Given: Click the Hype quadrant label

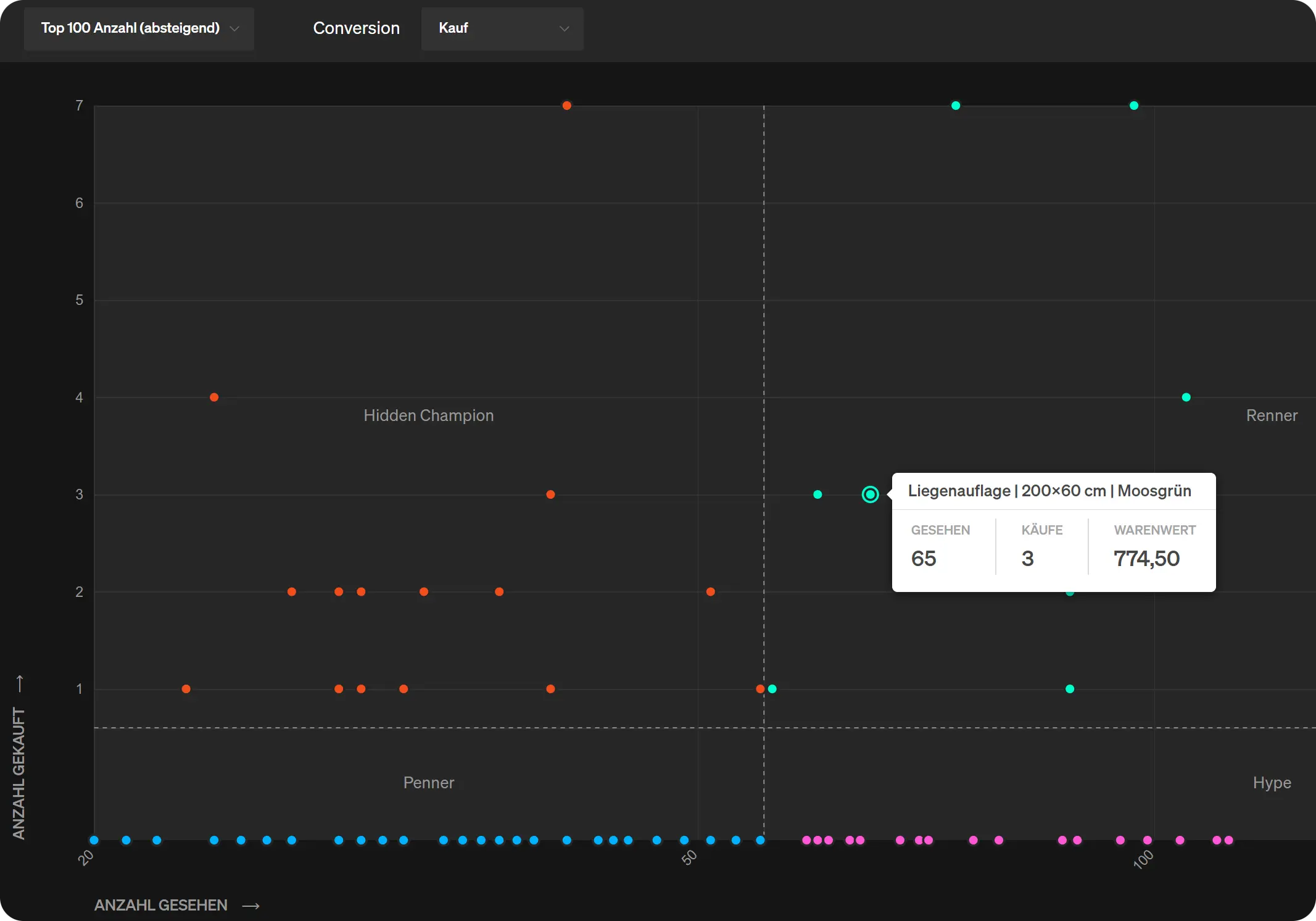Looking at the screenshot, I should [1271, 783].
